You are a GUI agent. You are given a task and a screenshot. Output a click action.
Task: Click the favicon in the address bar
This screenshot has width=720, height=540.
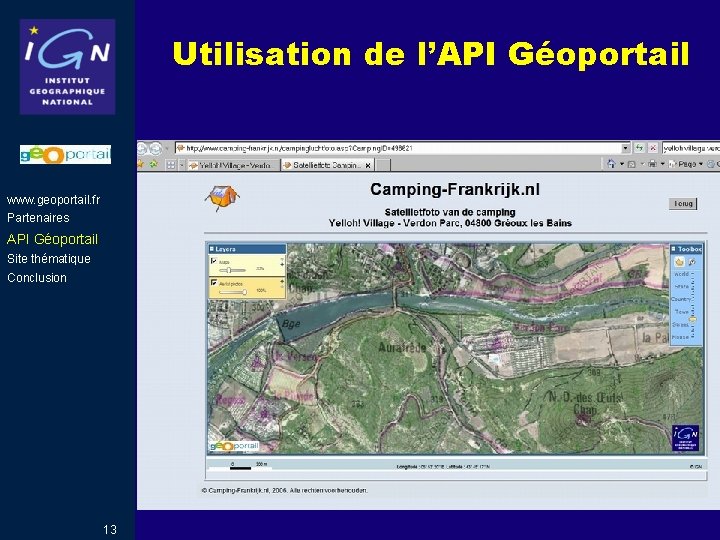(x=180, y=148)
